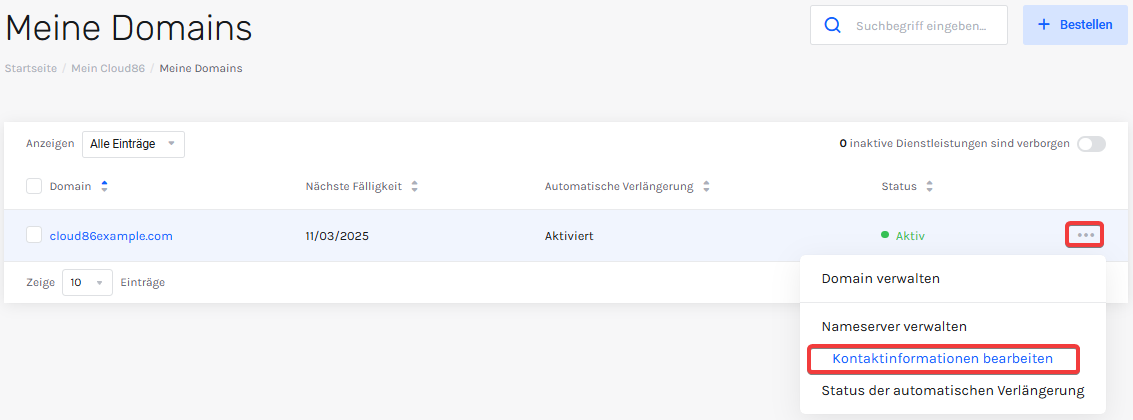Sort by Status column arrows
This screenshot has height=420, width=1133.
point(929,187)
